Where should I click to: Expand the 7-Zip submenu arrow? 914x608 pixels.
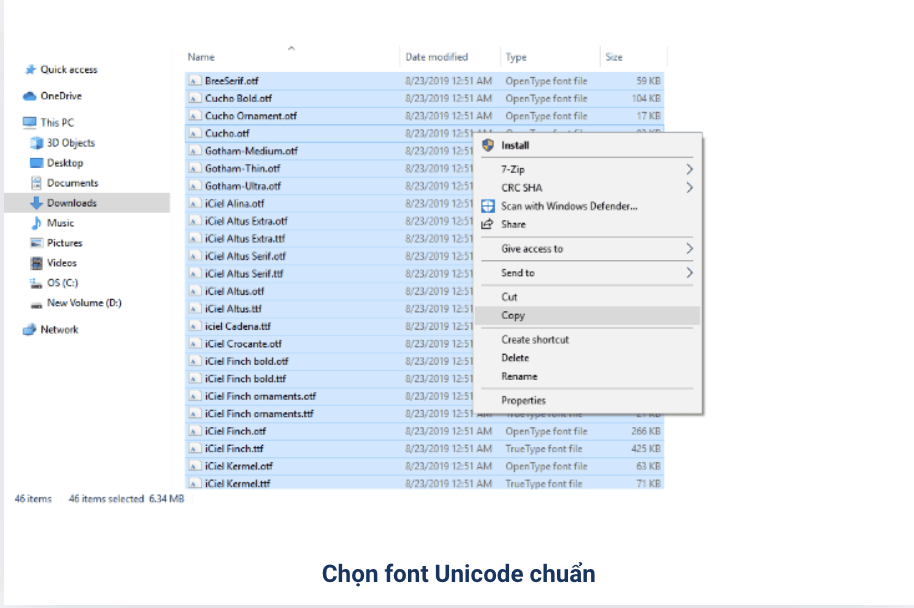(x=689, y=170)
